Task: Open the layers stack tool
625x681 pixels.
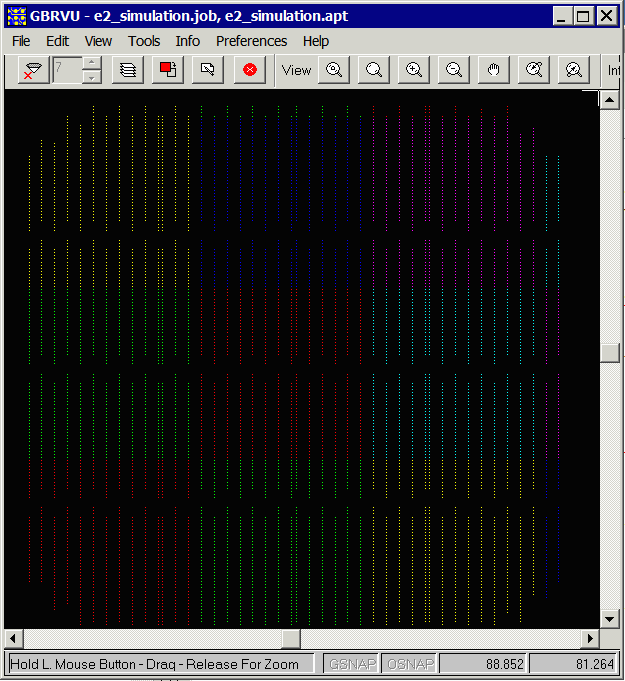Action: click(128, 70)
